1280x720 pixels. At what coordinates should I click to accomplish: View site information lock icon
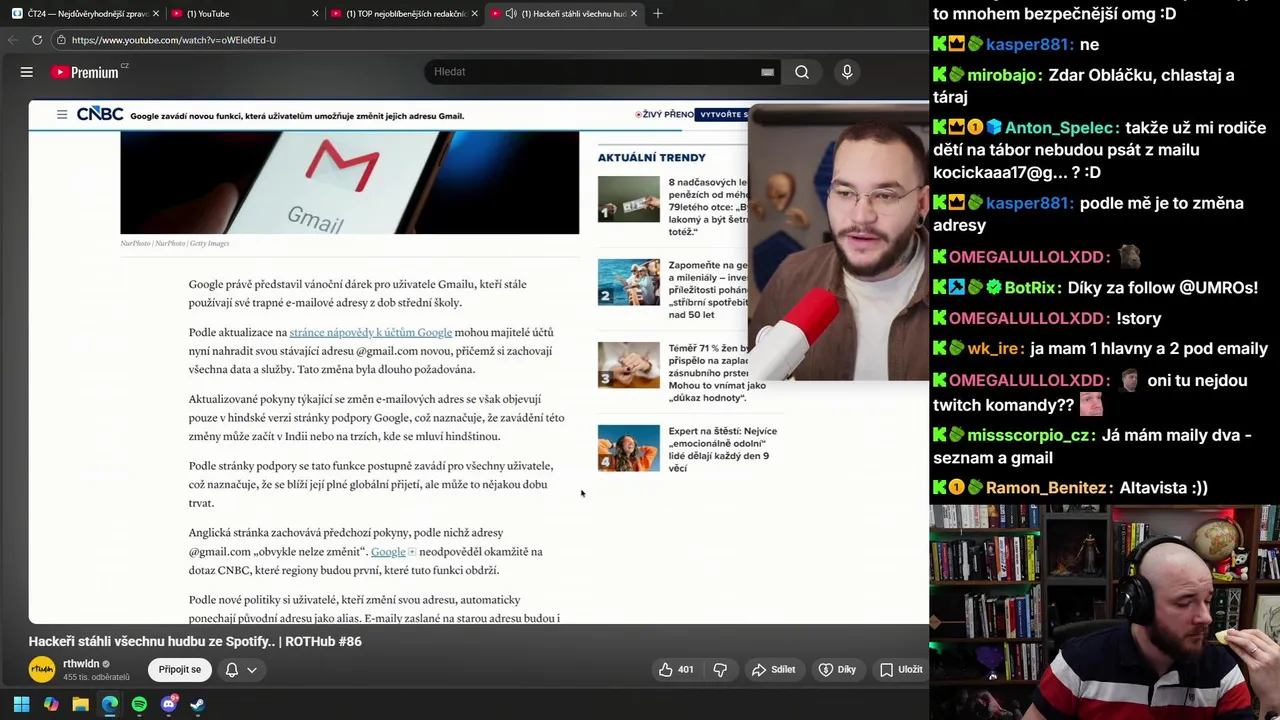pyautogui.click(x=61, y=40)
